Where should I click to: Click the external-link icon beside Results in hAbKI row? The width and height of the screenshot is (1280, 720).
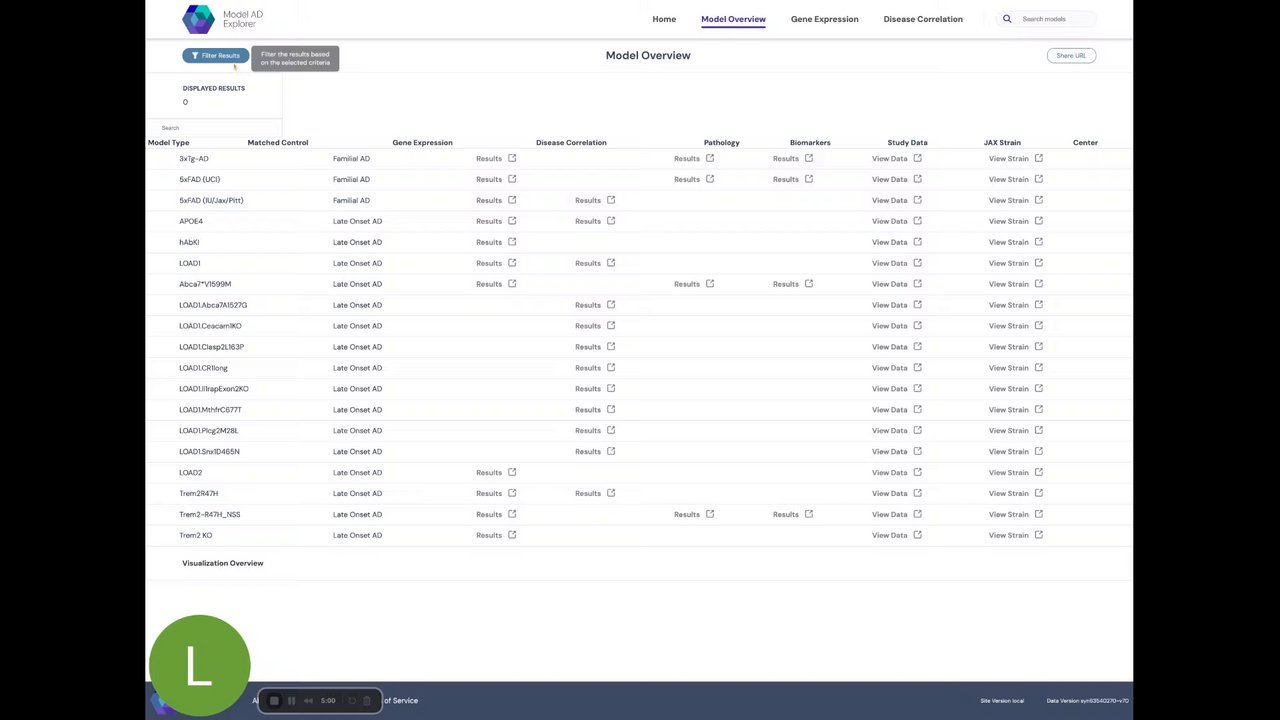click(x=512, y=242)
